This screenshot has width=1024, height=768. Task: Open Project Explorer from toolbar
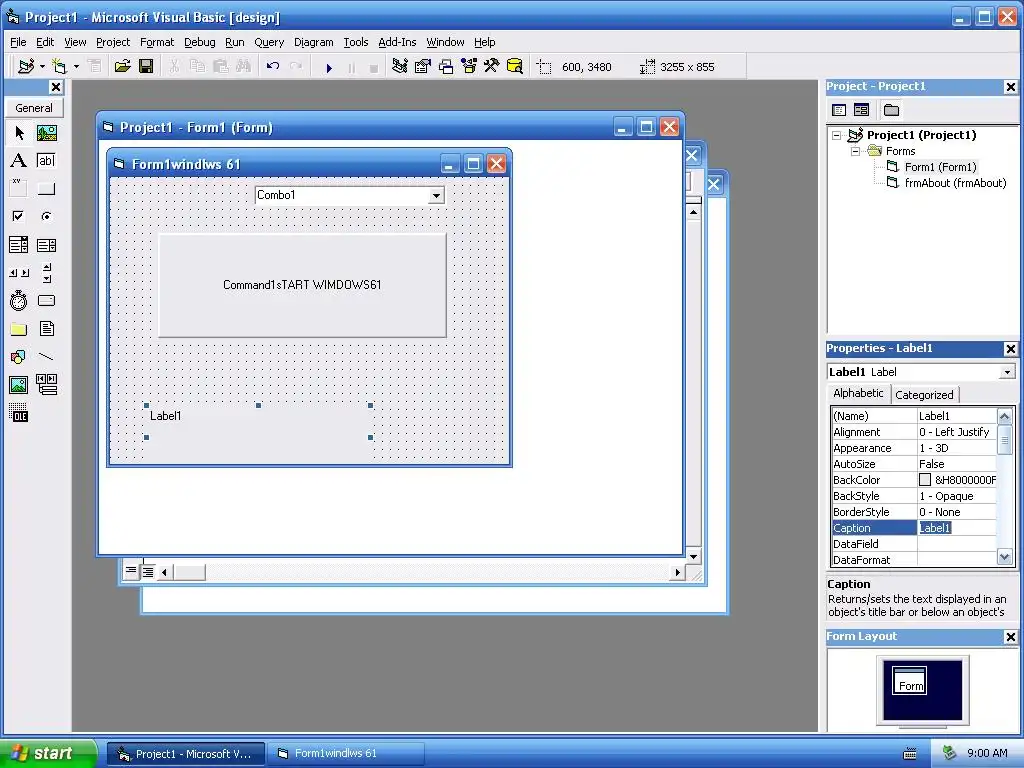[400, 67]
